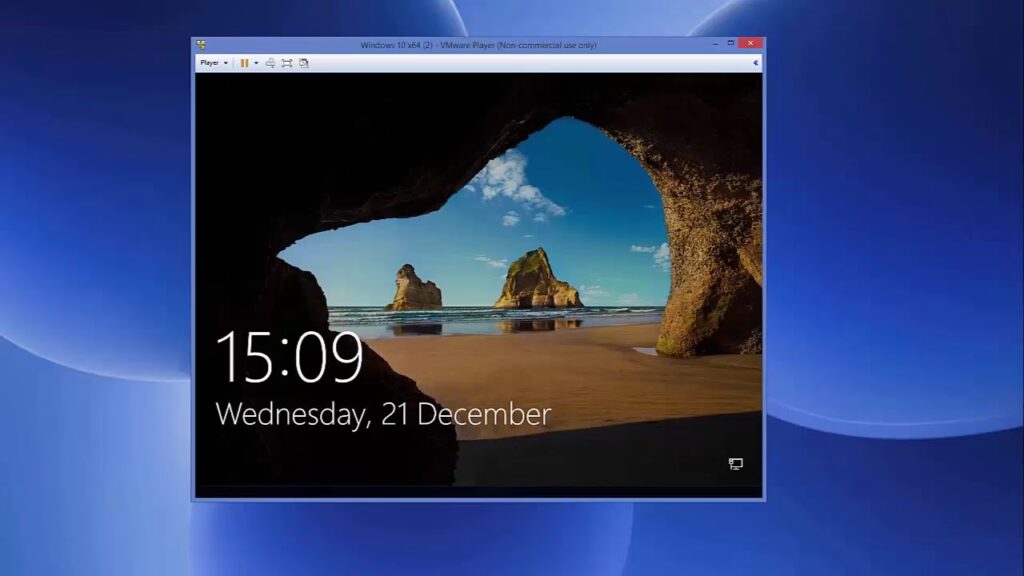Click the VMware Player title bar icon

coord(201,45)
